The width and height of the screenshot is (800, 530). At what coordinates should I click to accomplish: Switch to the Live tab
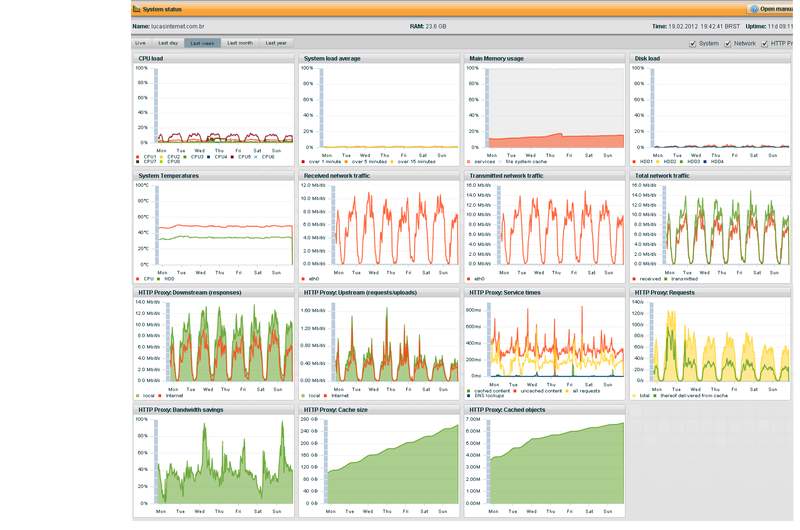[141, 43]
